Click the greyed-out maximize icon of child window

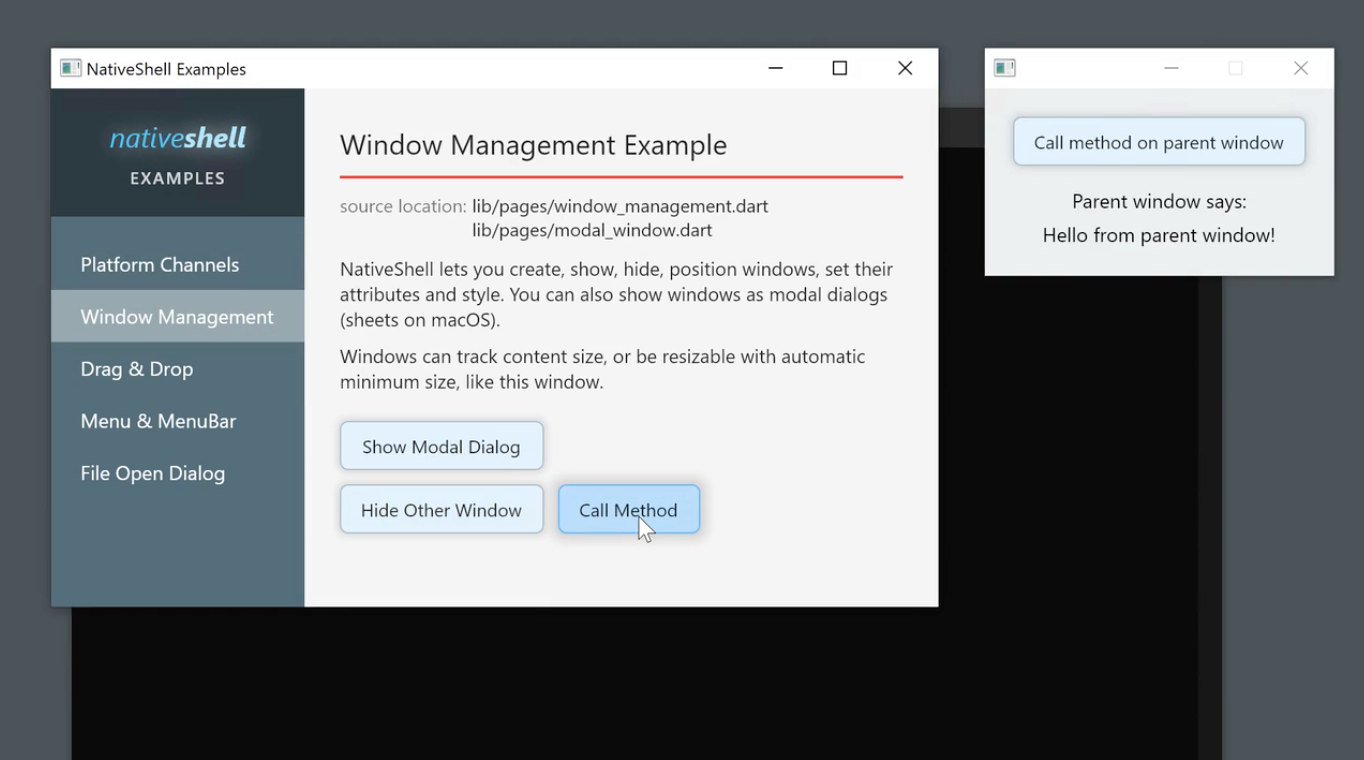click(x=1236, y=68)
